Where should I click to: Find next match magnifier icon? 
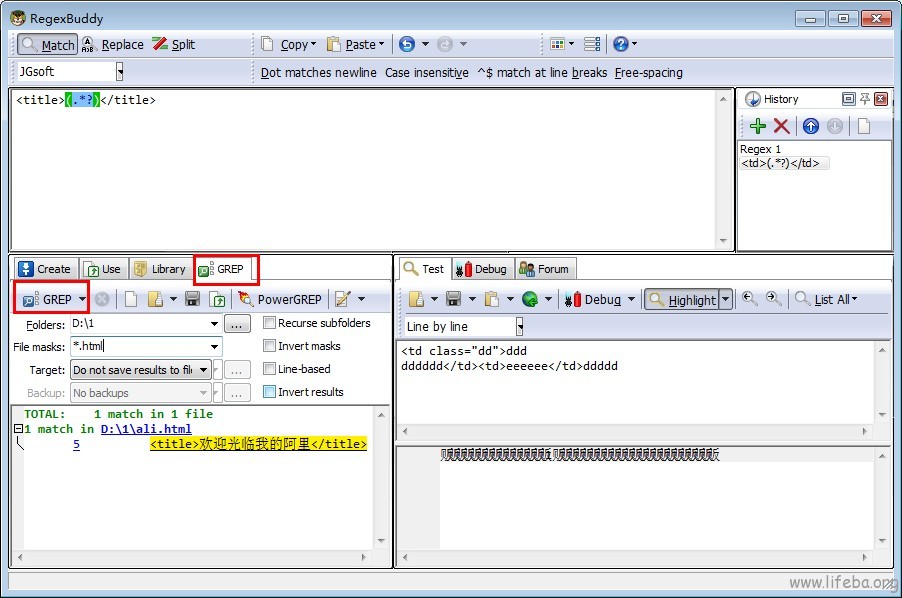tap(773, 298)
